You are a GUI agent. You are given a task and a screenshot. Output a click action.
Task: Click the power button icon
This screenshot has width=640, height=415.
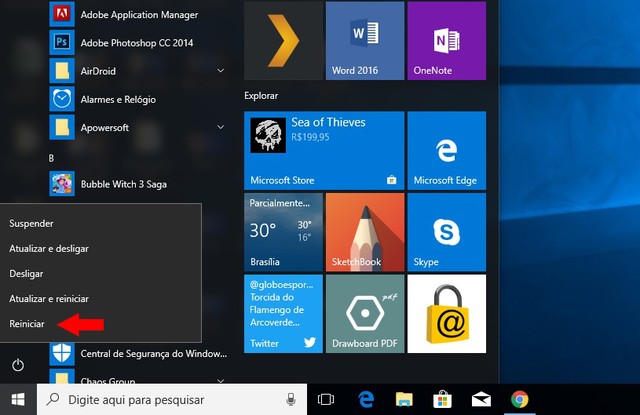pos(18,365)
